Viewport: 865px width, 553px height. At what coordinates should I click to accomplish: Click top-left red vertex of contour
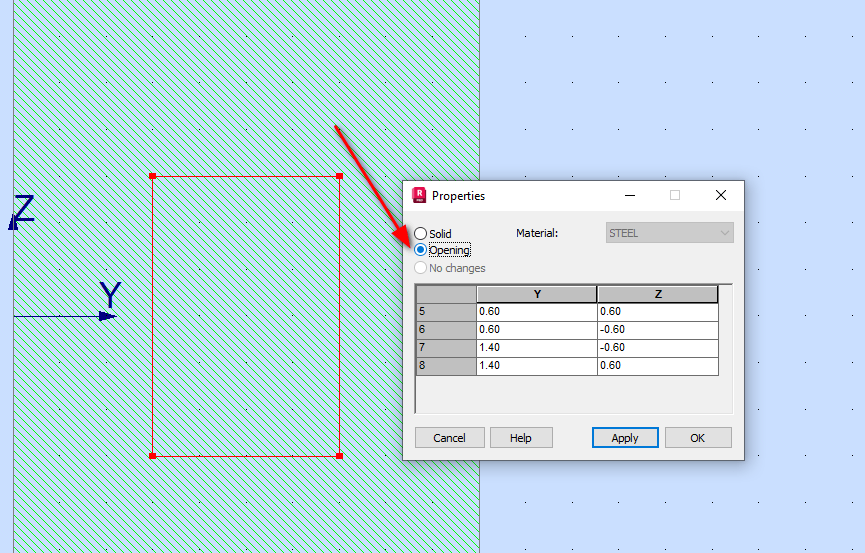[x=153, y=176]
